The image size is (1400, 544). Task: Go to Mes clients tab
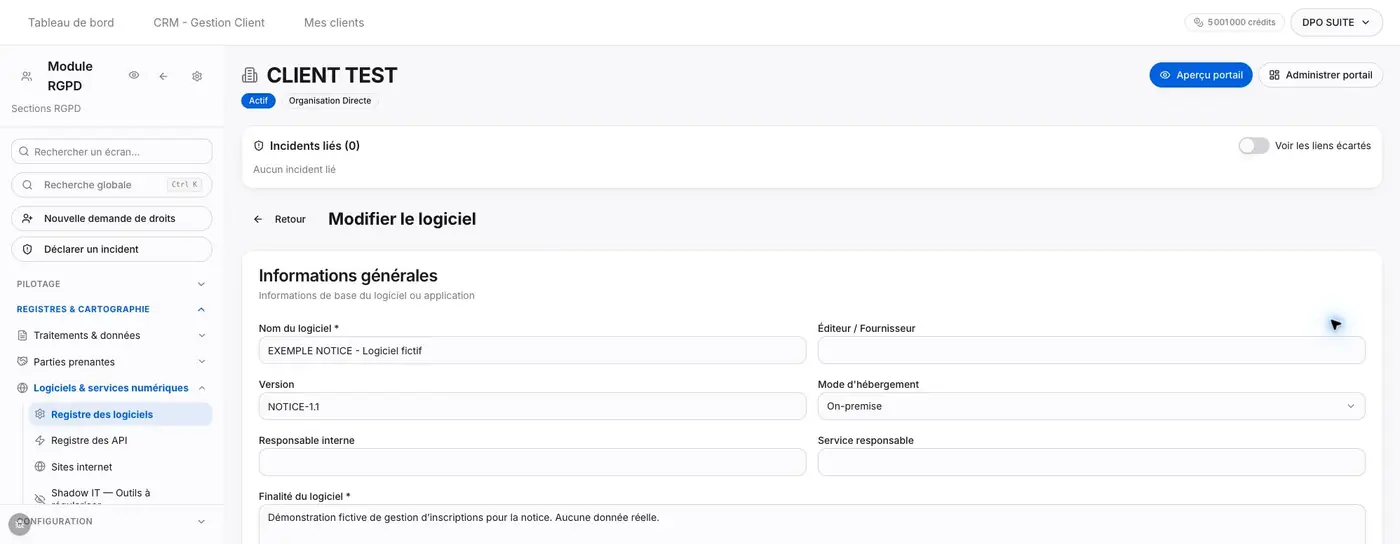tap(334, 22)
